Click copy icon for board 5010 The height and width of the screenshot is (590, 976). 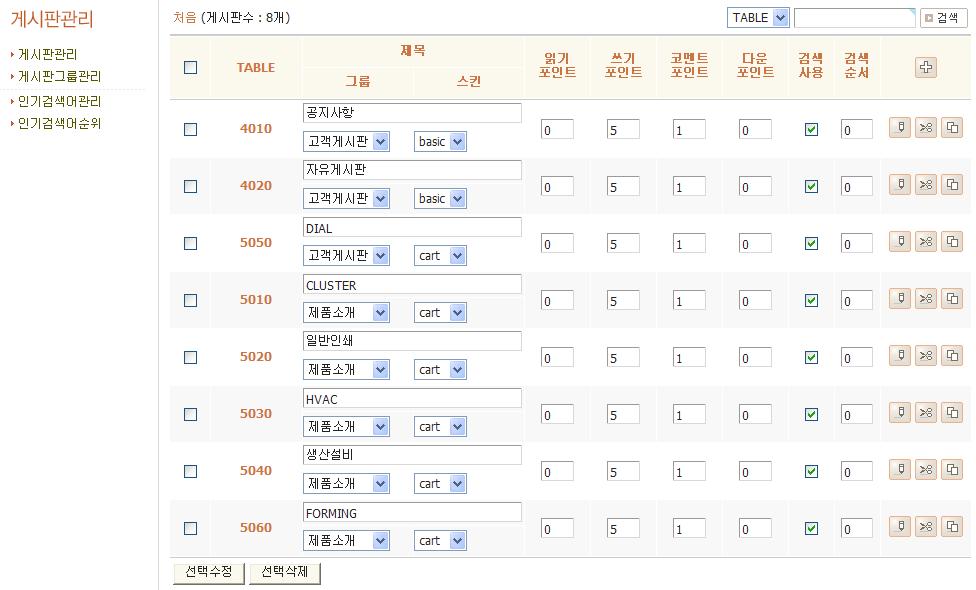pyautogui.click(x=952, y=299)
